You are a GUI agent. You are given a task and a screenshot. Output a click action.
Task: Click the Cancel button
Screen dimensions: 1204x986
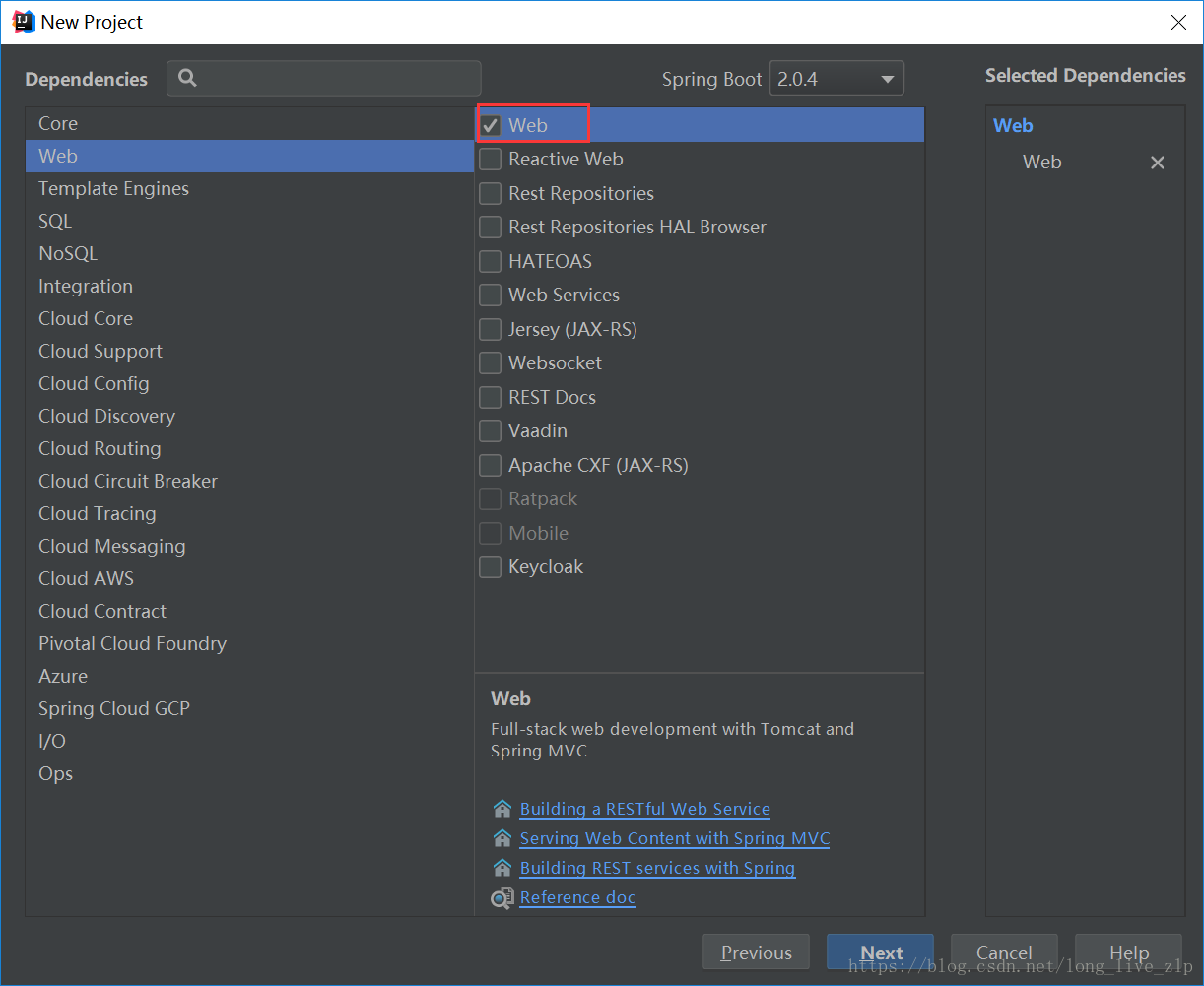click(x=1004, y=953)
